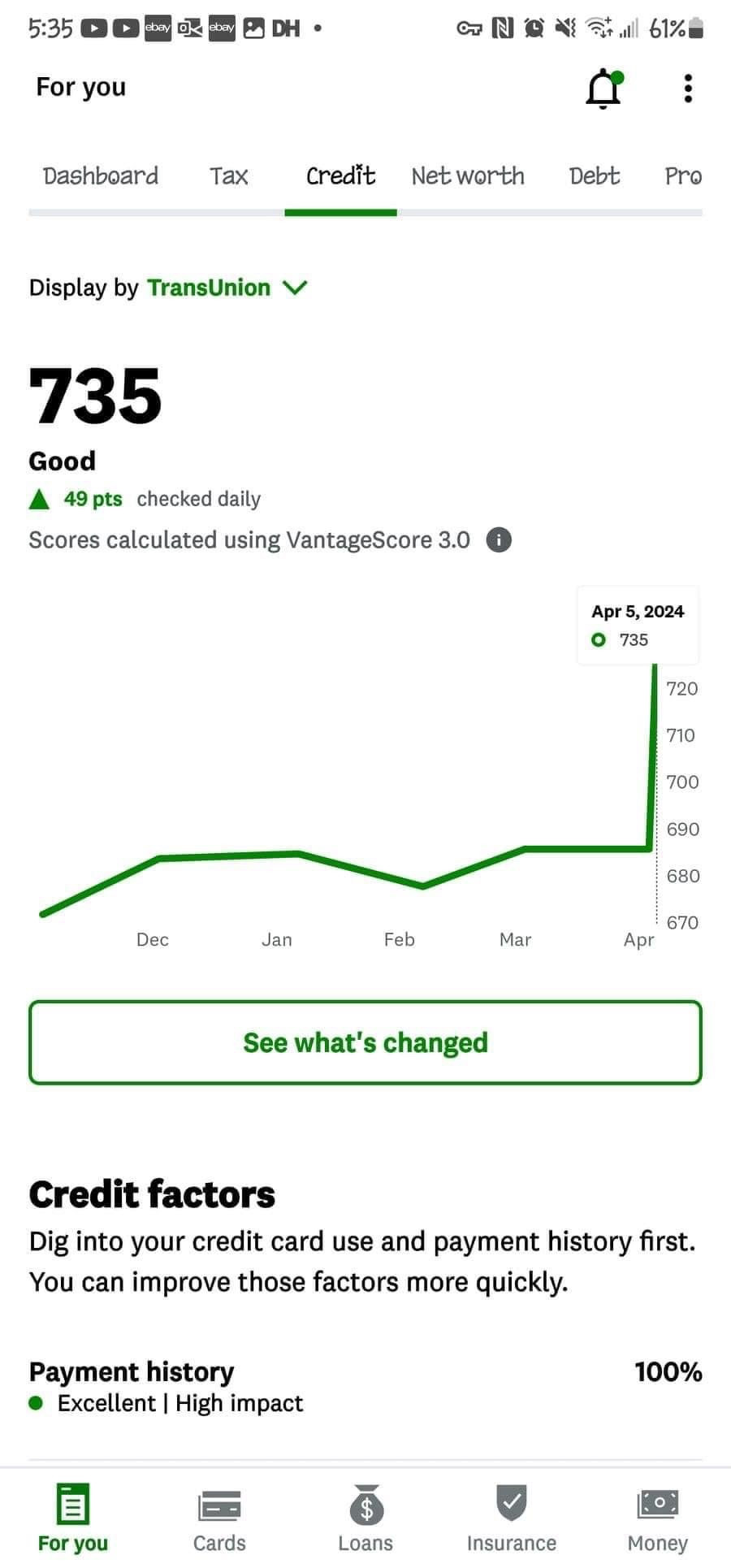Tap the battery percentage in status bar
The height and width of the screenshot is (1568, 731).
tap(667, 29)
